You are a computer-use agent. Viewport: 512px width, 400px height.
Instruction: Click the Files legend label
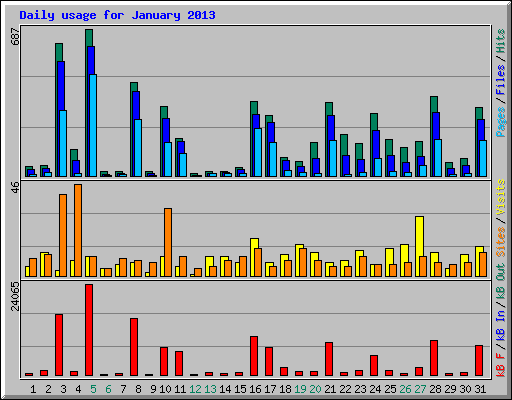click(x=501, y=80)
